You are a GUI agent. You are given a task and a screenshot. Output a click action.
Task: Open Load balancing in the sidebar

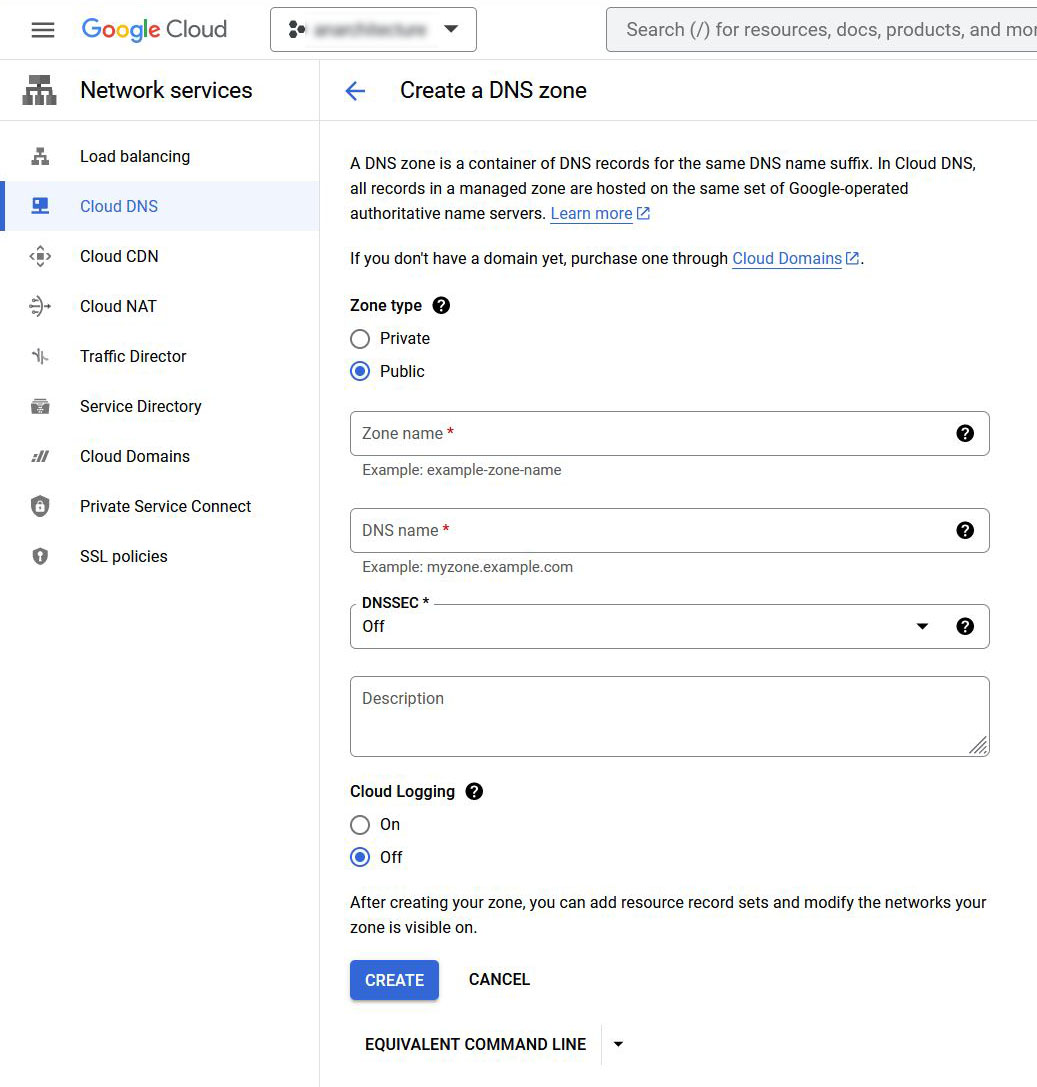click(159, 157)
